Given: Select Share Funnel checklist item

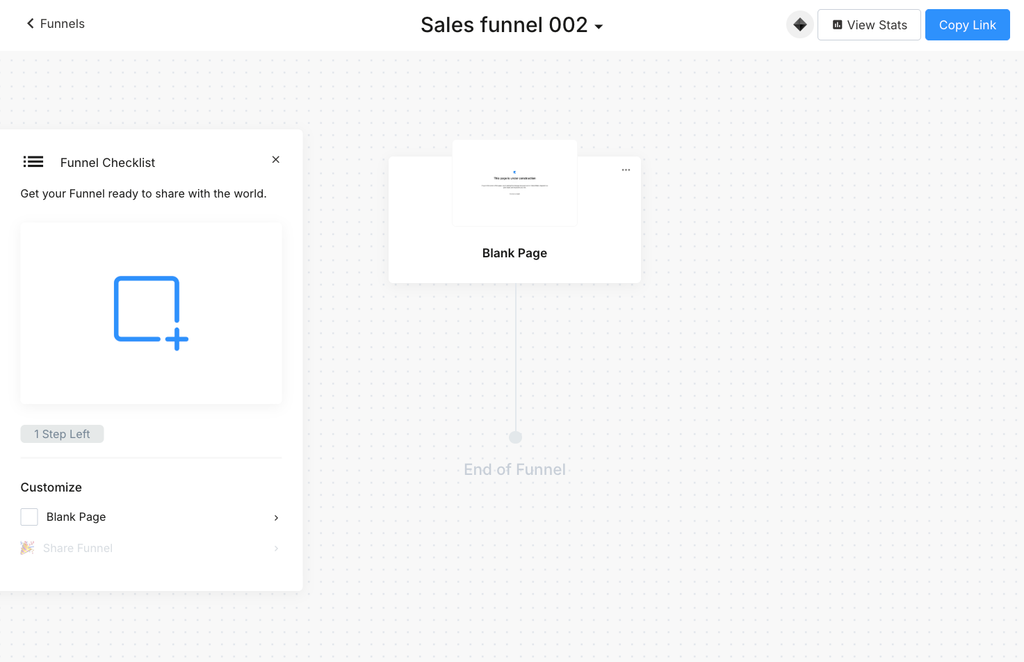Looking at the screenshot, I should [151, 548].
